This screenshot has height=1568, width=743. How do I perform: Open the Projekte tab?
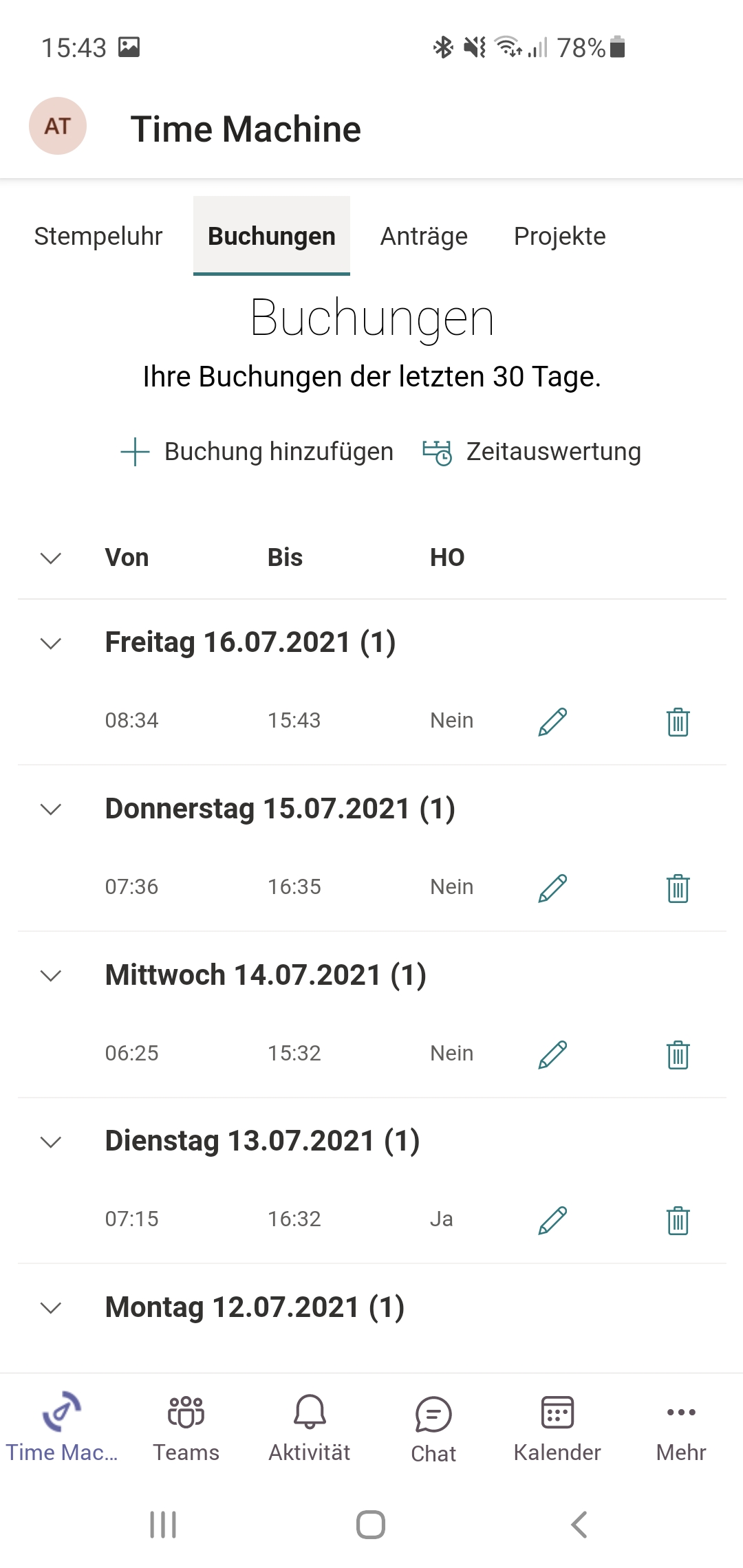point(559,236)
